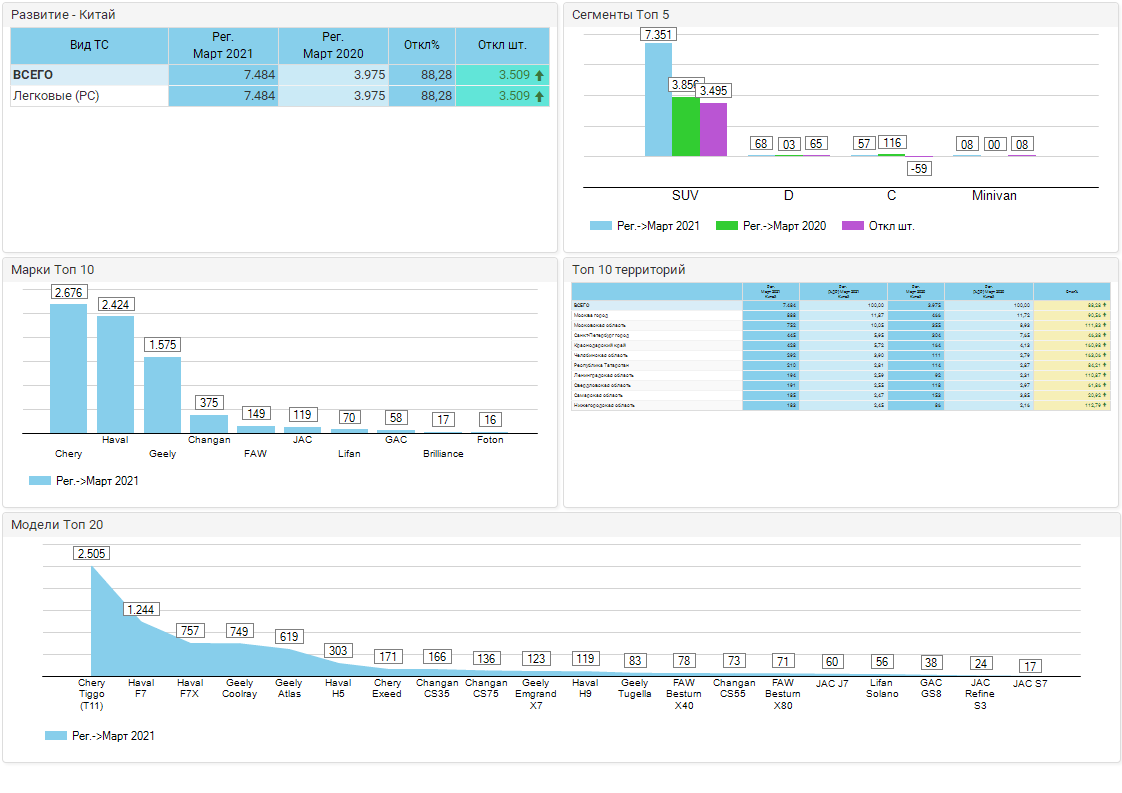Click green up arrow in Легковые (PC) row
This screenshot has height=793, width=1122.
pos(540,96)
